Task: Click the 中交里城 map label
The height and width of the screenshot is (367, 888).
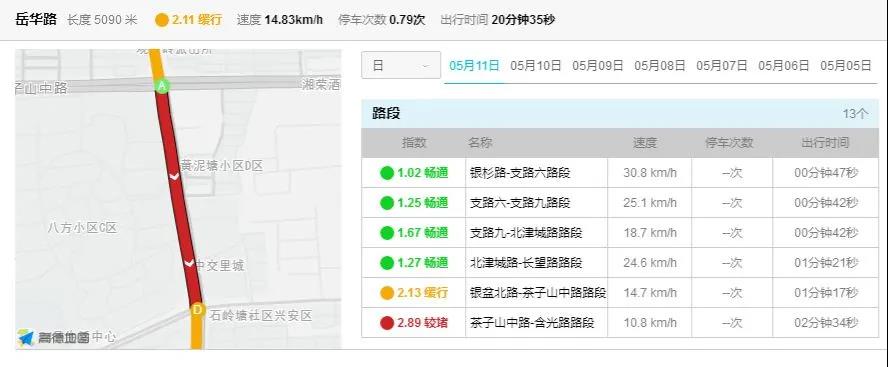Action: click(x=220, y=265)
